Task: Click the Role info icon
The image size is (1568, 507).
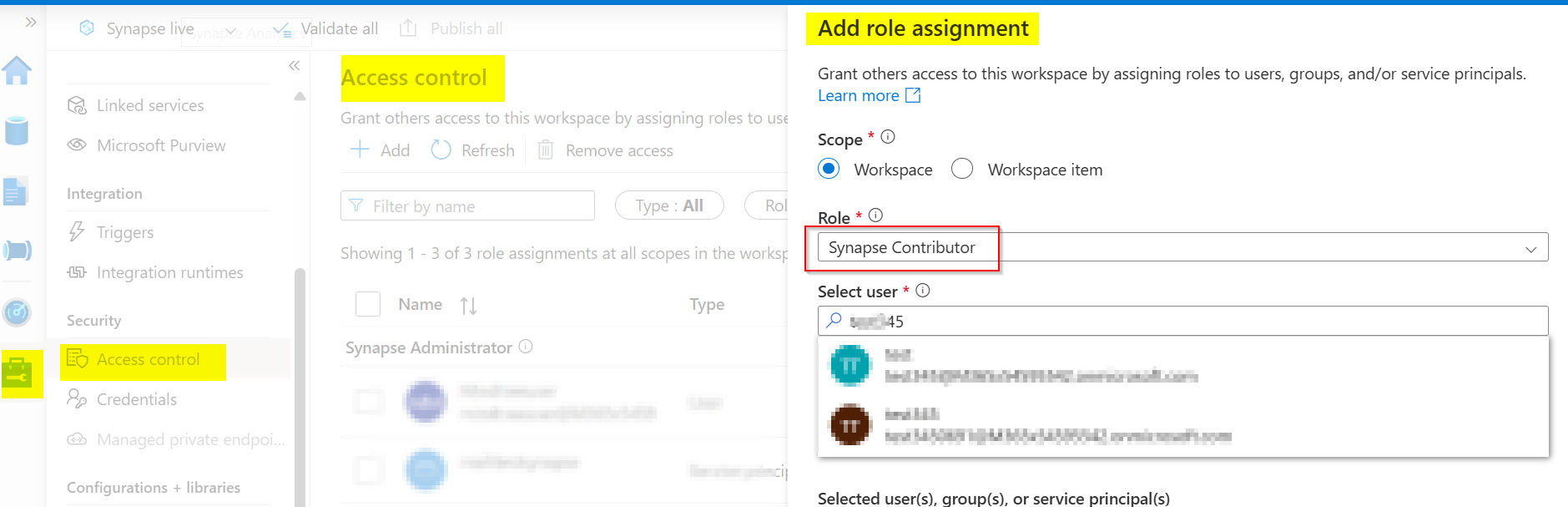Action: coord(875,215)
